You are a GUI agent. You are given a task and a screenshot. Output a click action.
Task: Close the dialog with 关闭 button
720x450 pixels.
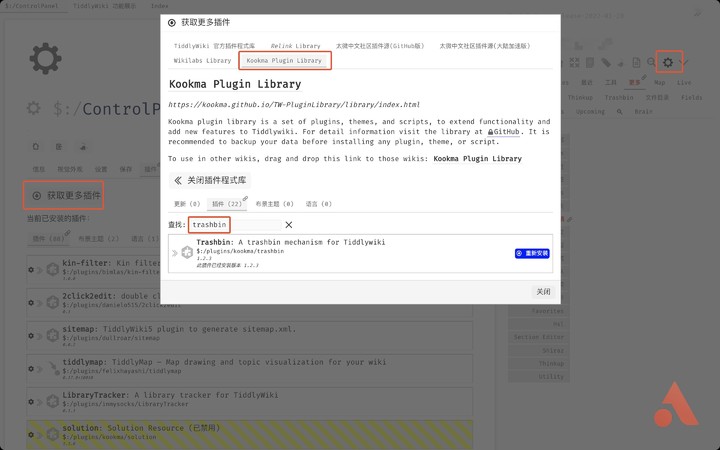(x=543, y=292)
